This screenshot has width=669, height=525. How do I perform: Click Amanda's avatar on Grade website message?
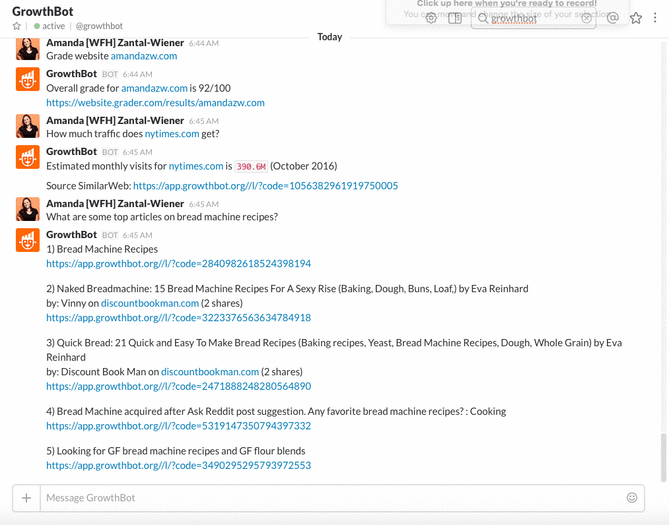[x=28, y=48]
